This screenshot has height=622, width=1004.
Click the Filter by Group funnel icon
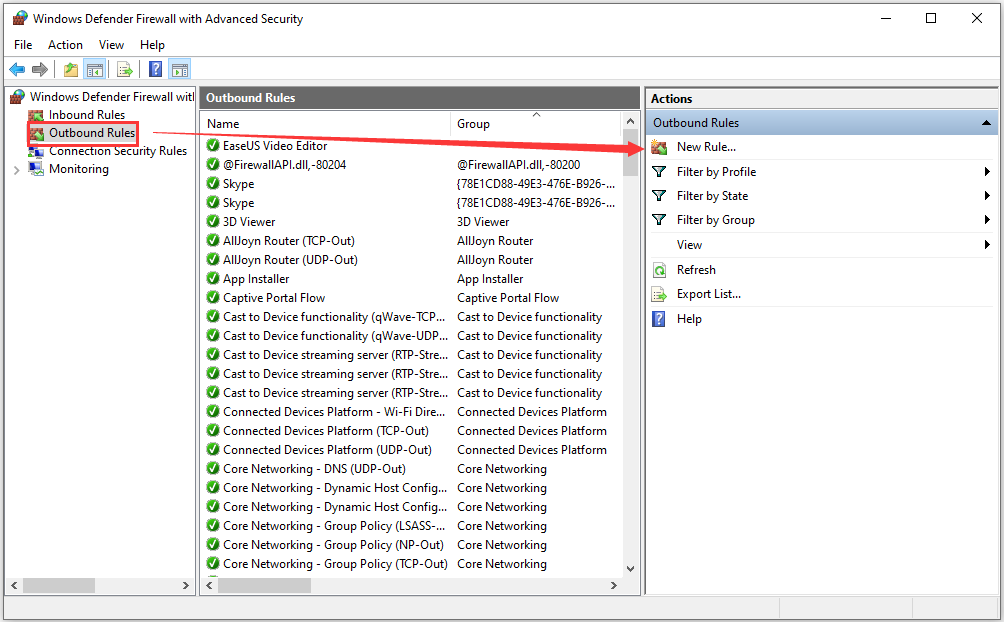(659, 220)
